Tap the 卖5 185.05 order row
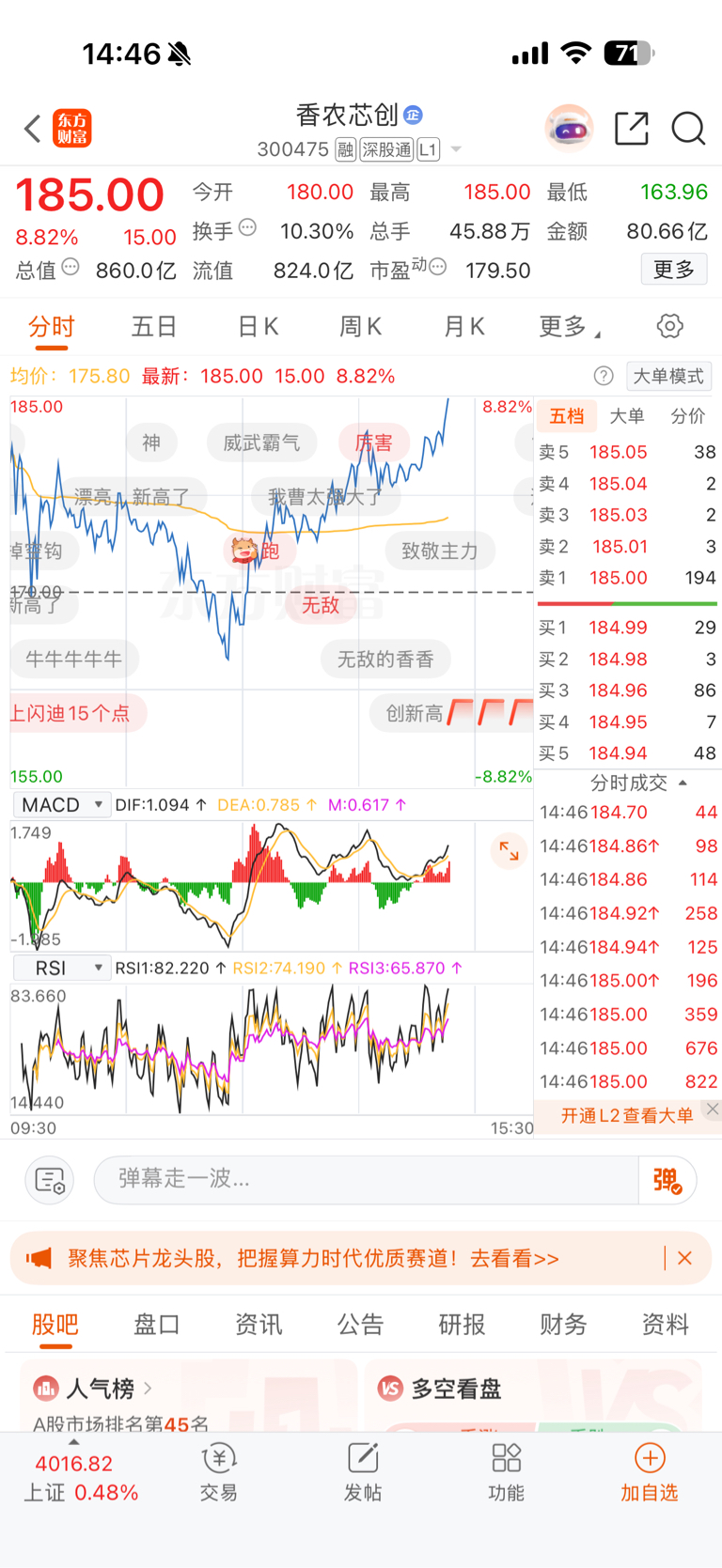This screenshot has height=1568, width=722. (627, 452)
